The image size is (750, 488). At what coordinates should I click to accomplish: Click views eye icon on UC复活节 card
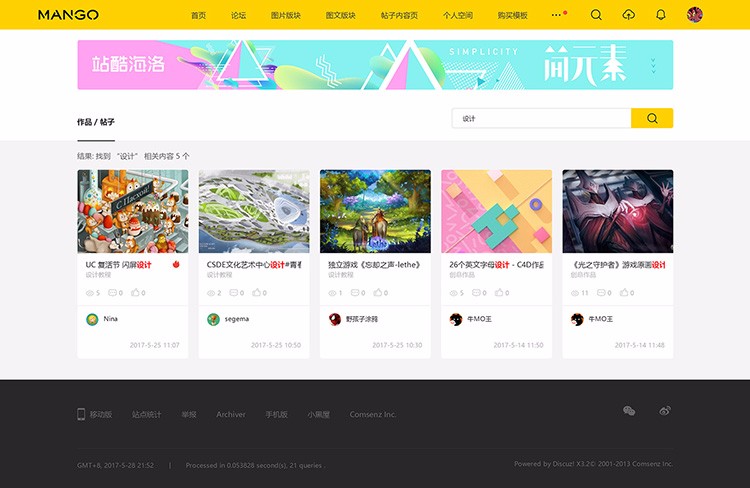[89, 293]
